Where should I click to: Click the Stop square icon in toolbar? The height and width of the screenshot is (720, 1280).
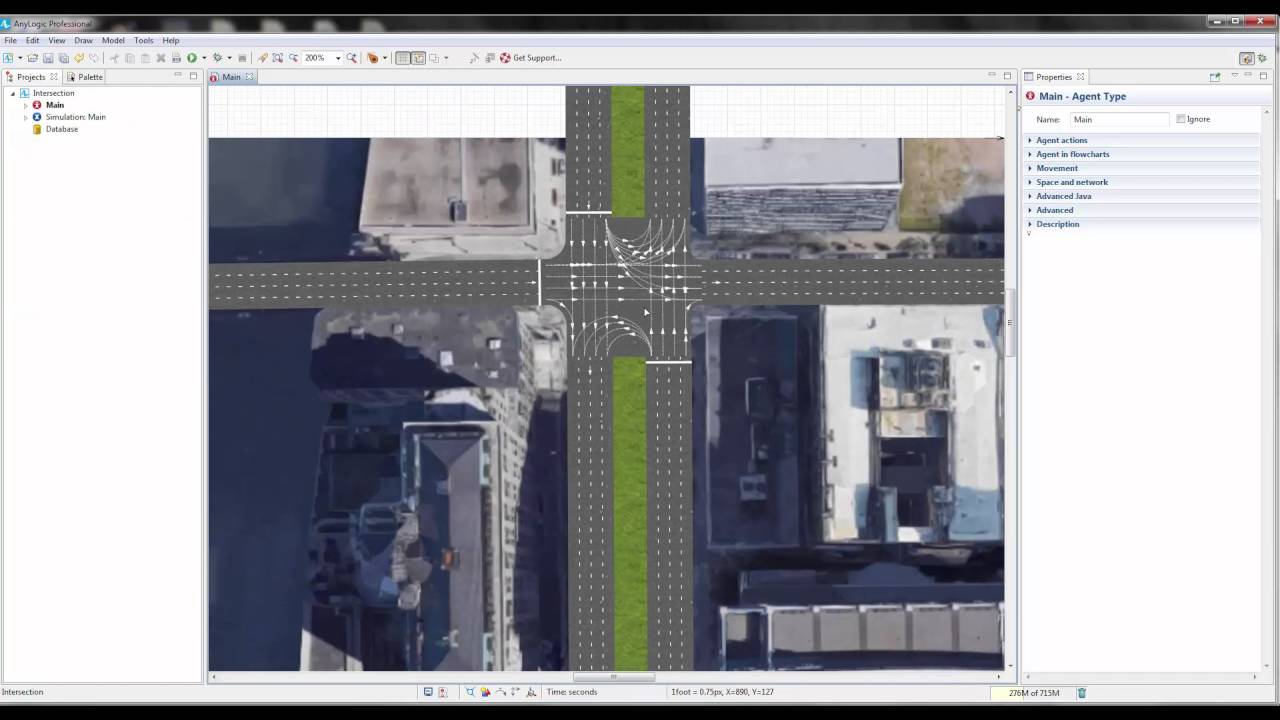(242, 58)
